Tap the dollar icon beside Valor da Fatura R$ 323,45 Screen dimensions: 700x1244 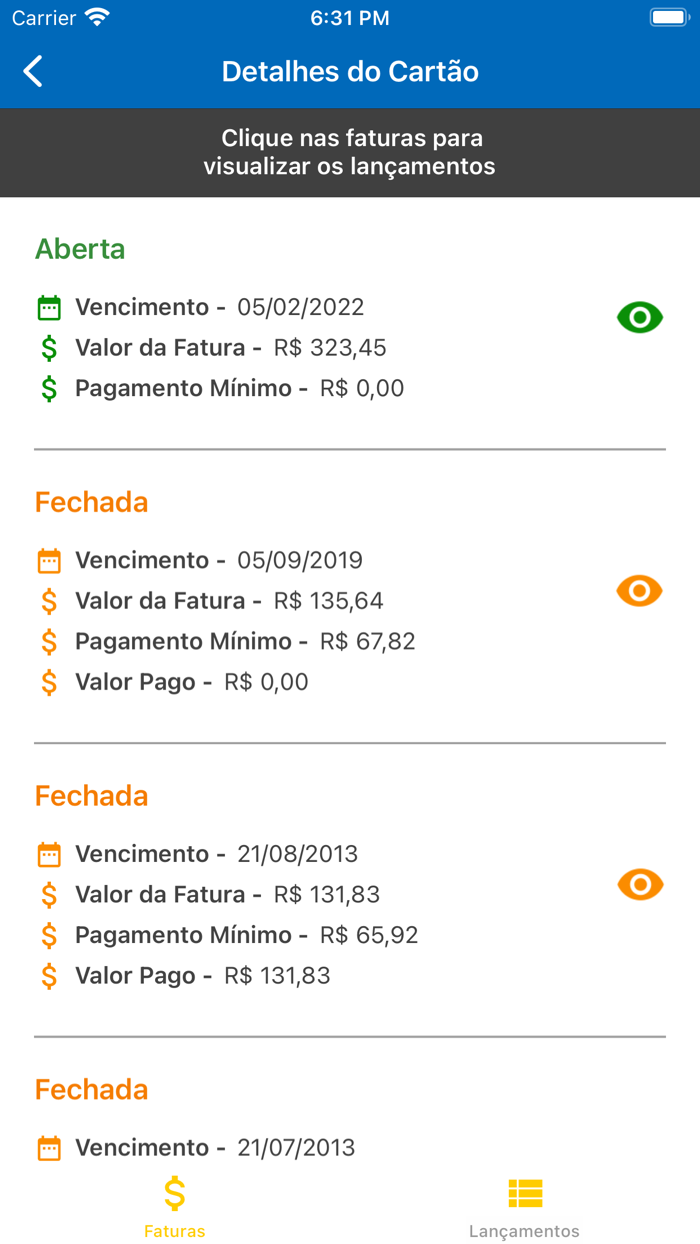(49, 347)
